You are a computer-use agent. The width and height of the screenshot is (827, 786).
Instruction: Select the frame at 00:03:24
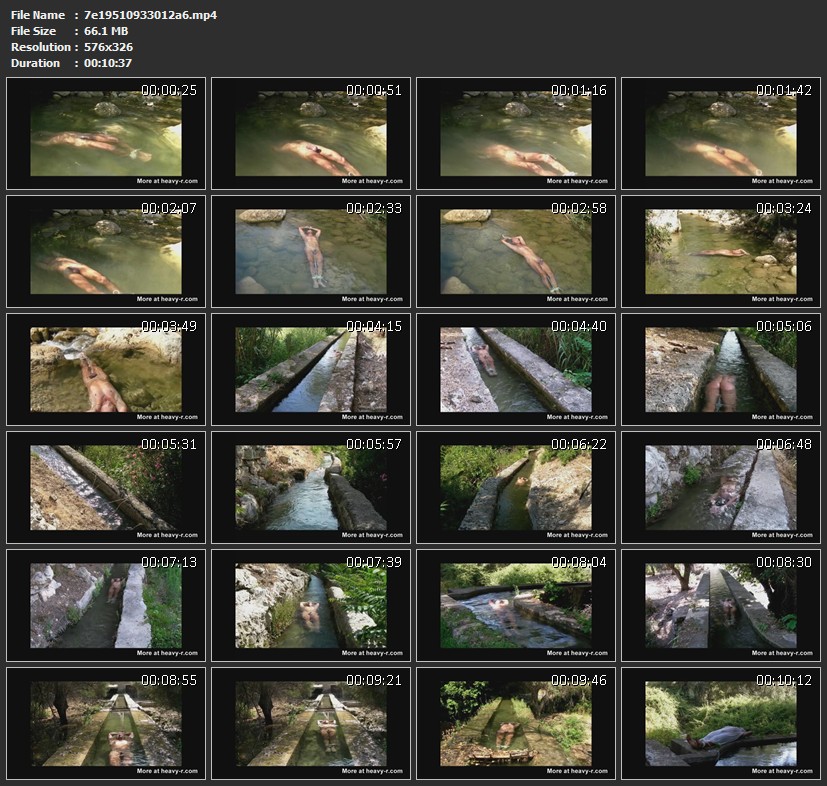pyautogui.click(x=721, y=252)
